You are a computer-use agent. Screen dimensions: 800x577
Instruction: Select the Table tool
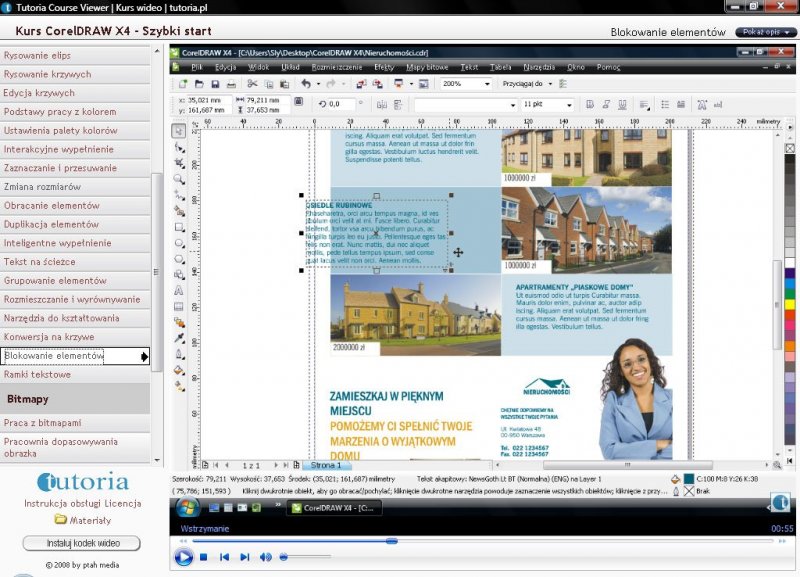(x=179, y=306)
